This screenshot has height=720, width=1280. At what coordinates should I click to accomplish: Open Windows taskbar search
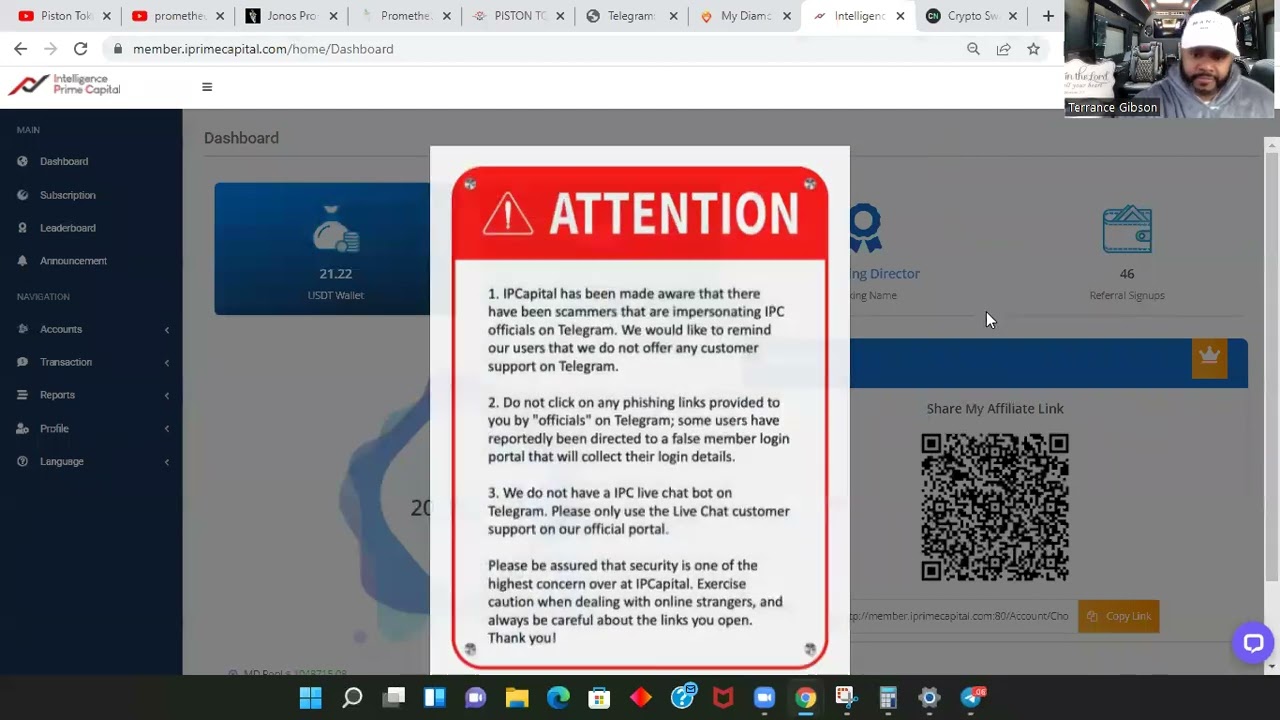point(352,698)
